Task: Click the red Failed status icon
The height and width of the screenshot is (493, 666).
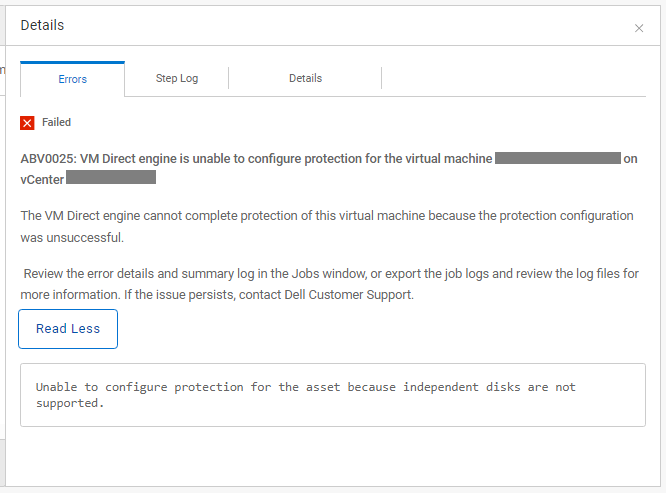Action: pos(27,123)
